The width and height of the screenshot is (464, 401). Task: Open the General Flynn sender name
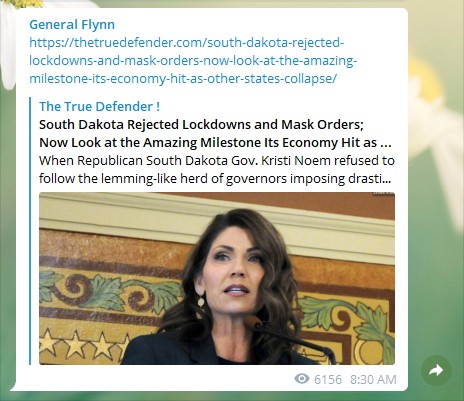(x=72, y=24)
